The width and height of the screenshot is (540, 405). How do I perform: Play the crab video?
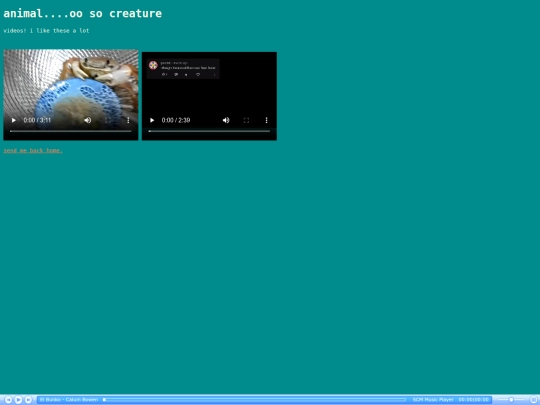pos(14,120)
